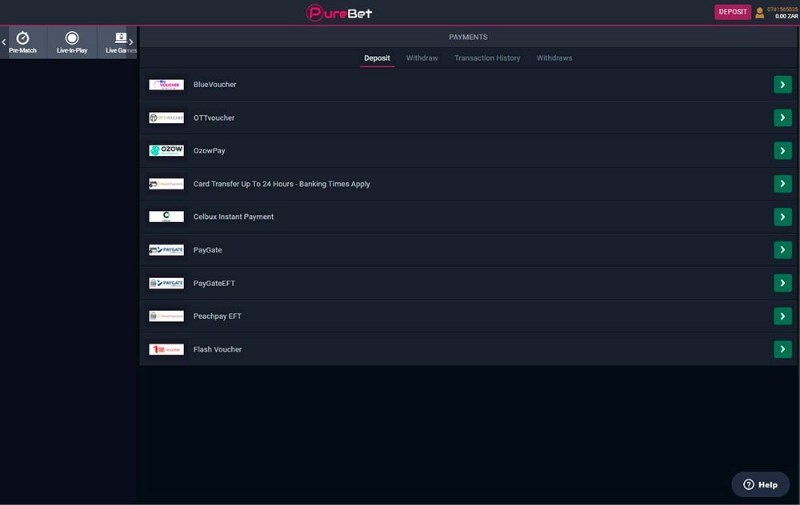
Task: Open the user account profile icon
Action: click(759, 13)
